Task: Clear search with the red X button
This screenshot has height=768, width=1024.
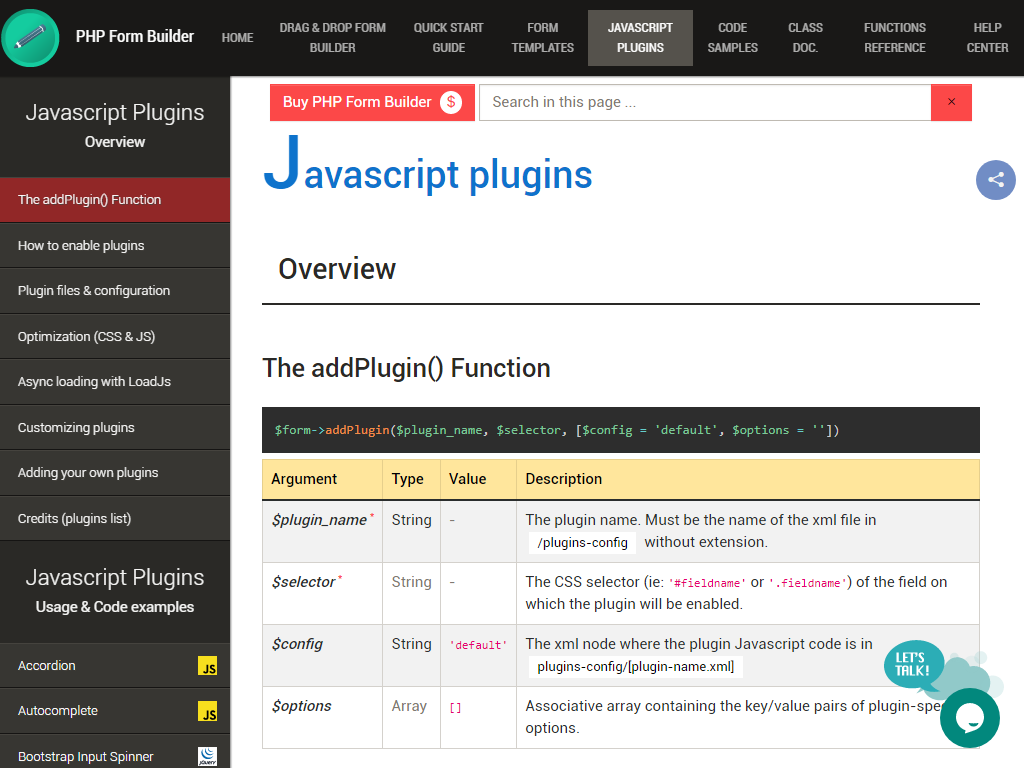Action: click(951, 102)
